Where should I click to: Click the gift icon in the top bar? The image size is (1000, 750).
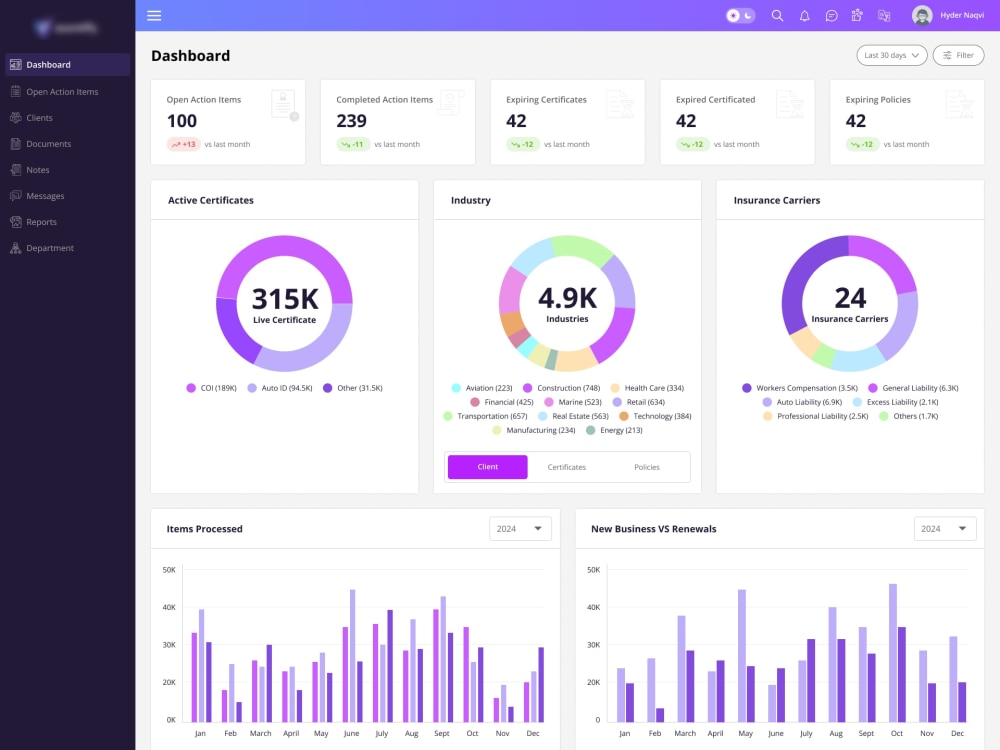click(x=857, y=15)
